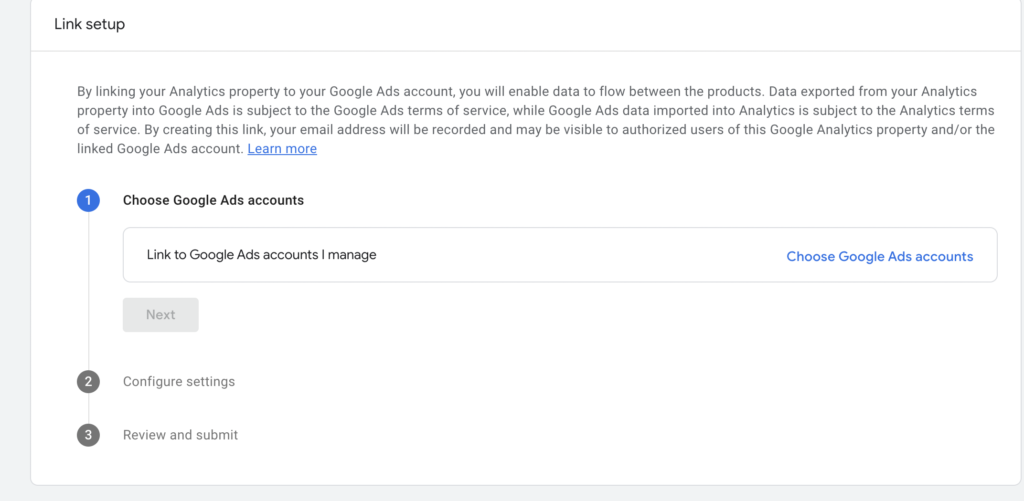Click the blue Choose Google Ads accounts link
The height and width of the screenshot is (501, 1024).
coord(880,256)
